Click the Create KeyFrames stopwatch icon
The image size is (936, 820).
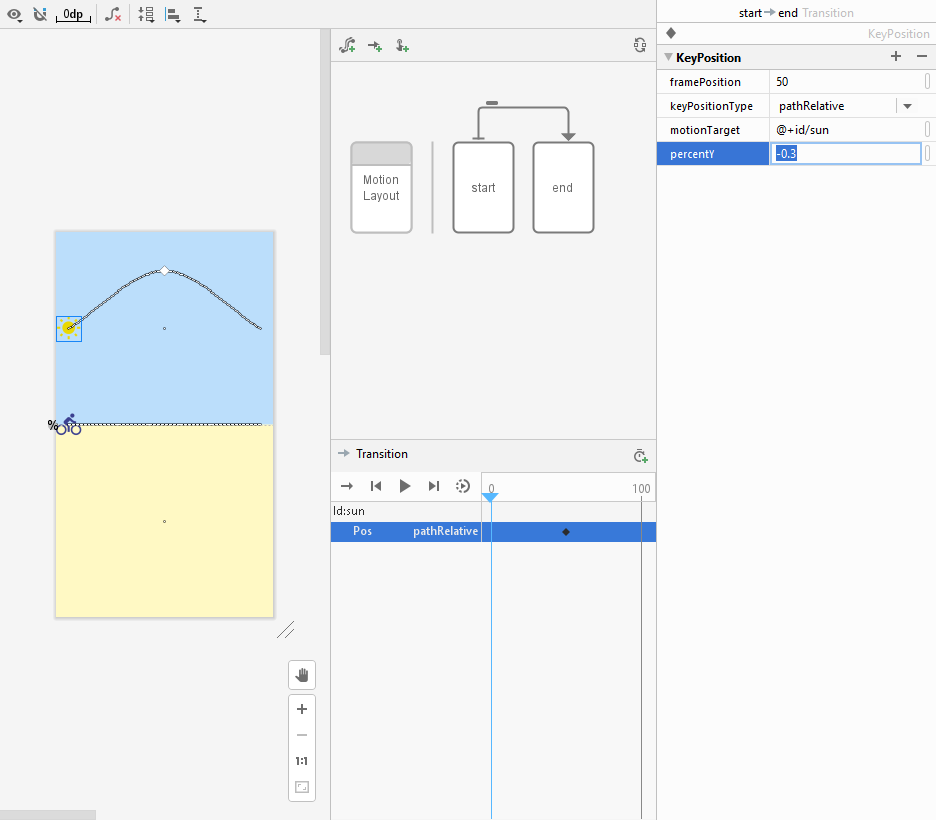point(640,455)
